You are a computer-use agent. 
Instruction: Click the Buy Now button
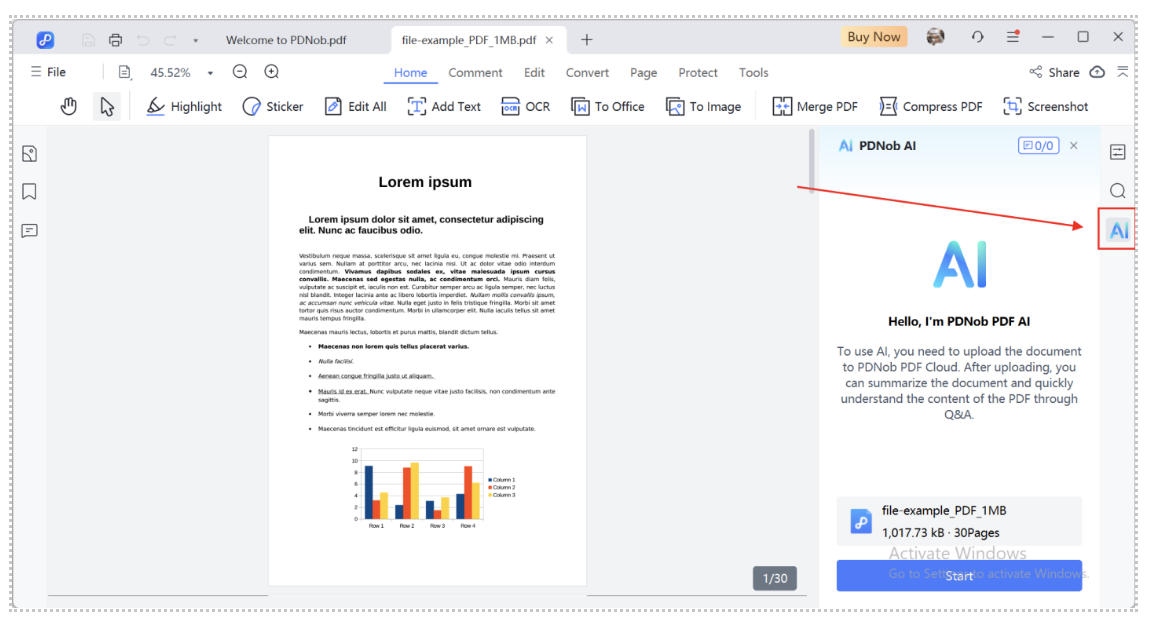tap(873, 37)
